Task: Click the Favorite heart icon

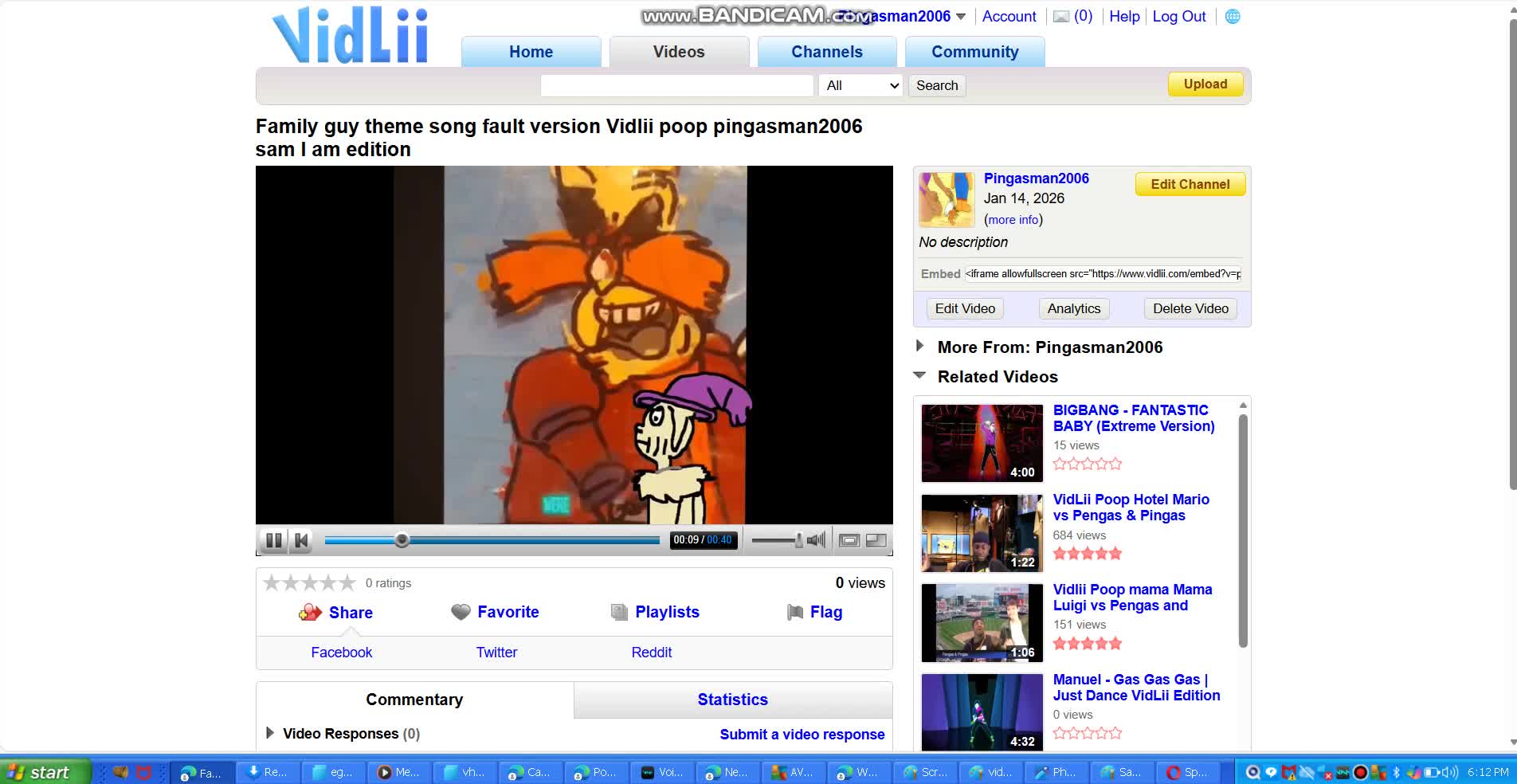Action: [461, 613]
